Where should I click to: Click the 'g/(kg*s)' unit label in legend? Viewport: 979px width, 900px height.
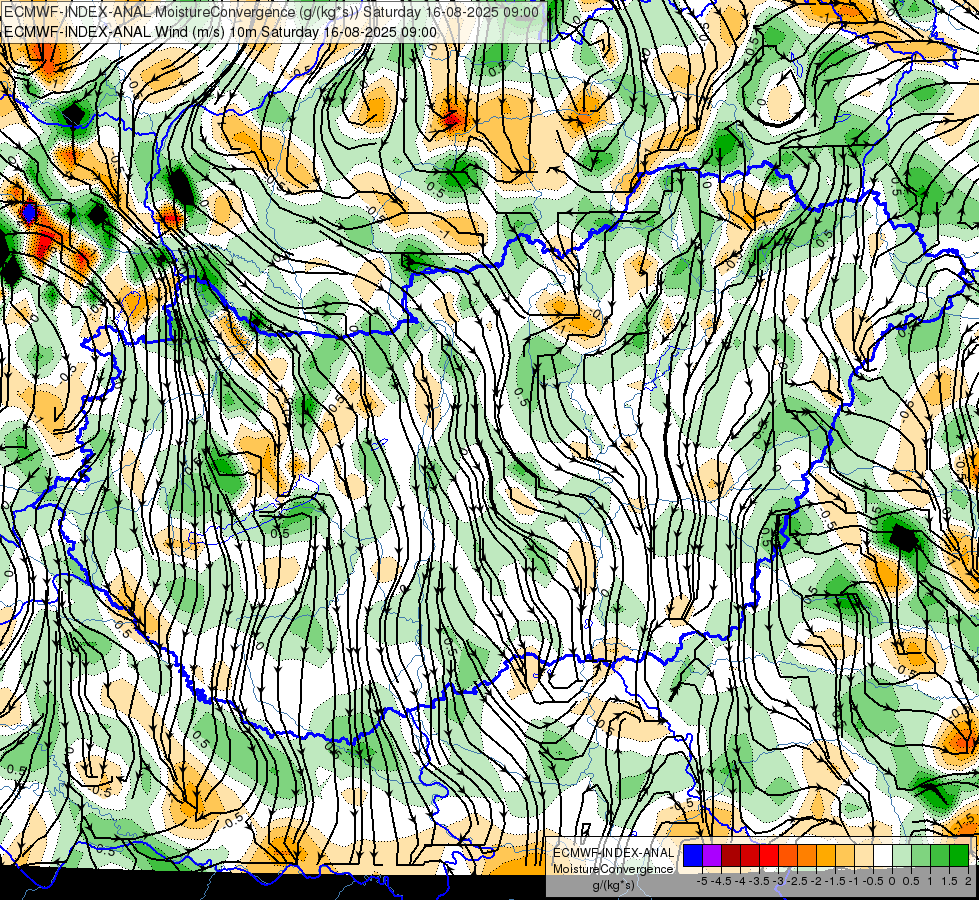click(613, 885)
